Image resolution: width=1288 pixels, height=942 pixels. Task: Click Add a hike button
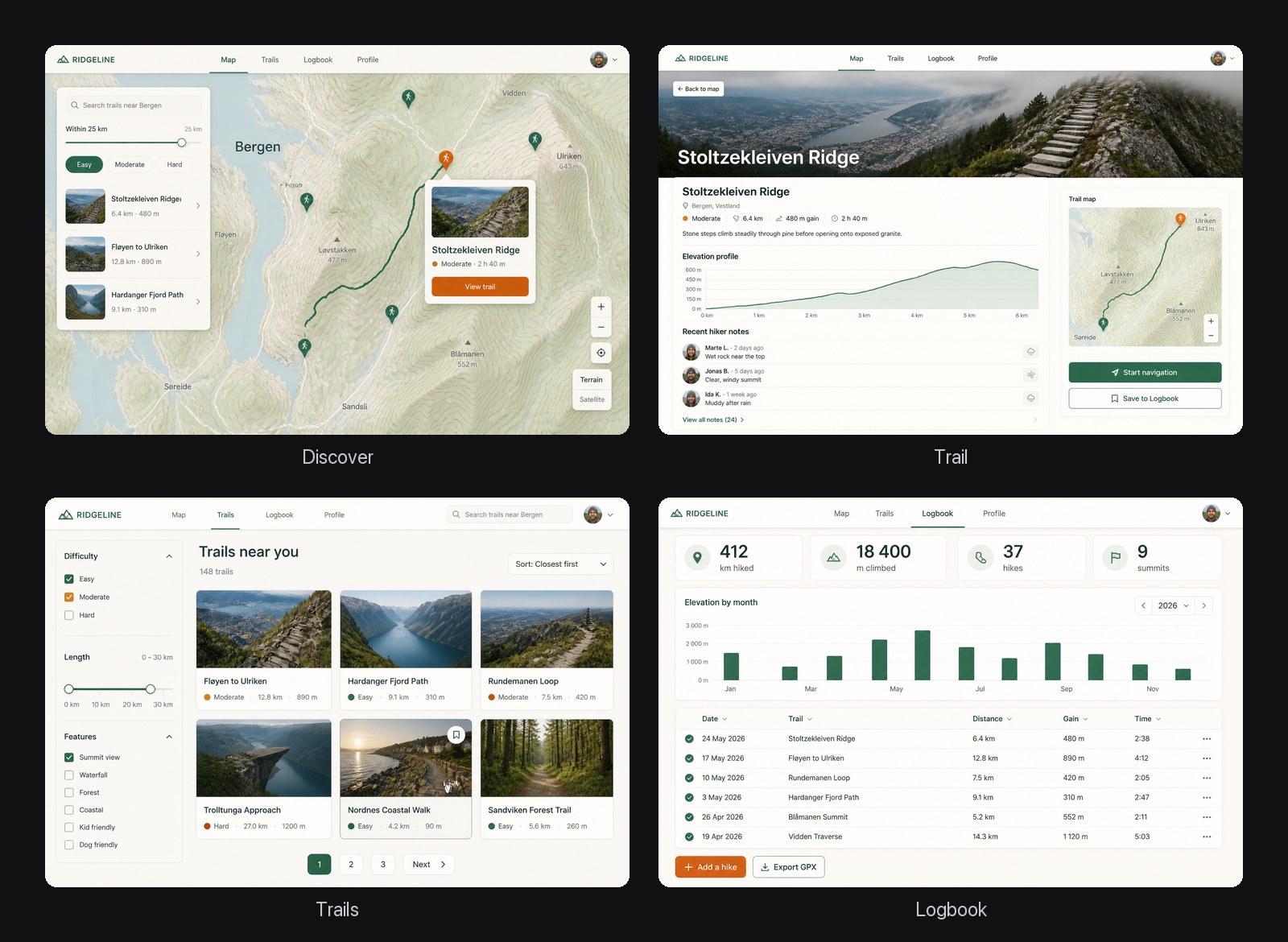point(711,867)
